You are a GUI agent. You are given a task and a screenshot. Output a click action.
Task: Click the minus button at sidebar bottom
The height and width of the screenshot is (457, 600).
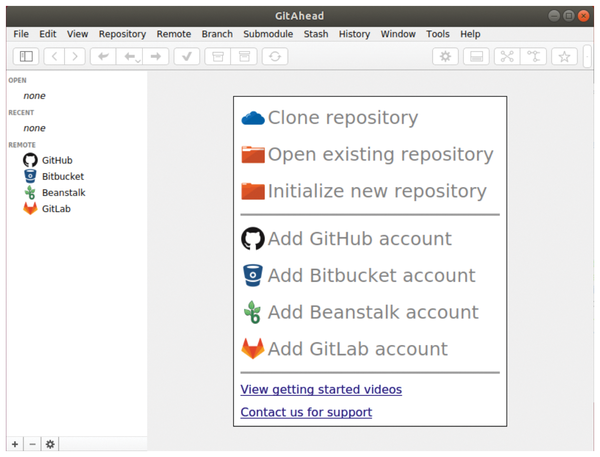click(x=33, y=444)
